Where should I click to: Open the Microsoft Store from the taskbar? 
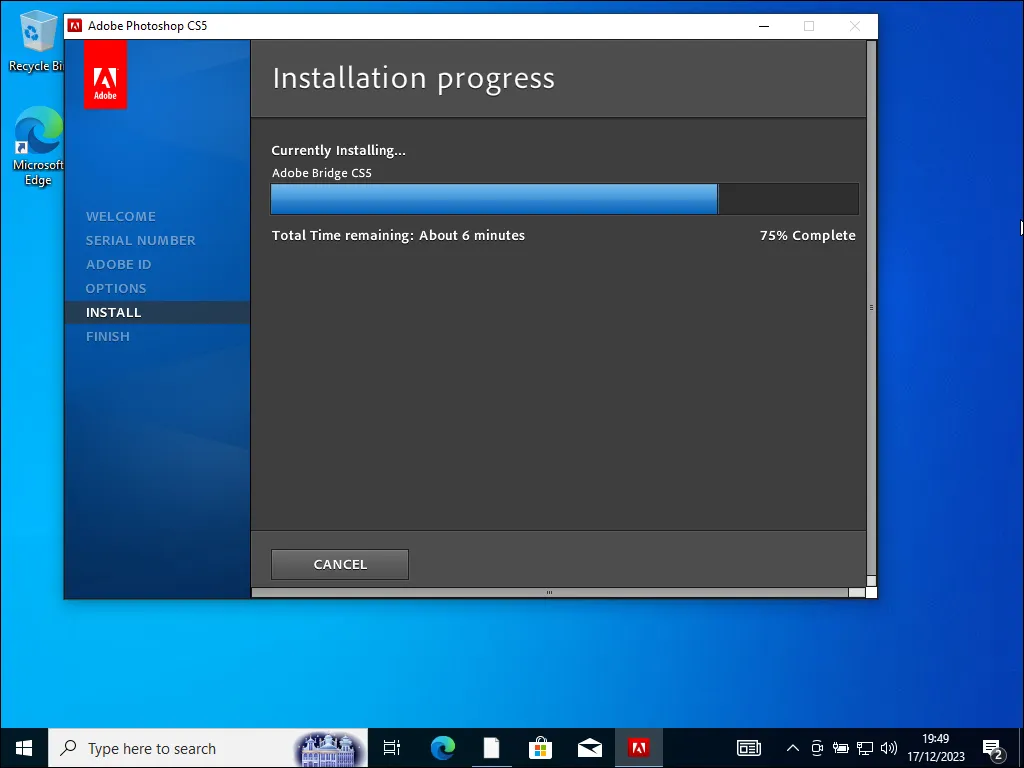540,747
